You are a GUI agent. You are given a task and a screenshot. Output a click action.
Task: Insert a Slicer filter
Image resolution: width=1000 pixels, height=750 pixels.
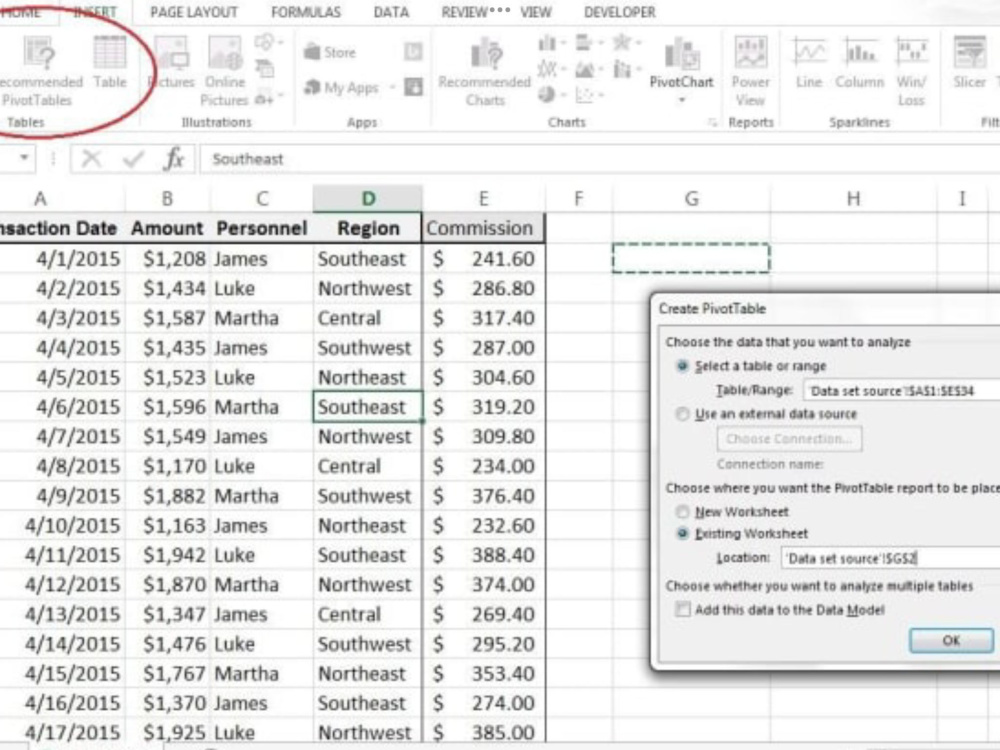coord(969,62)
